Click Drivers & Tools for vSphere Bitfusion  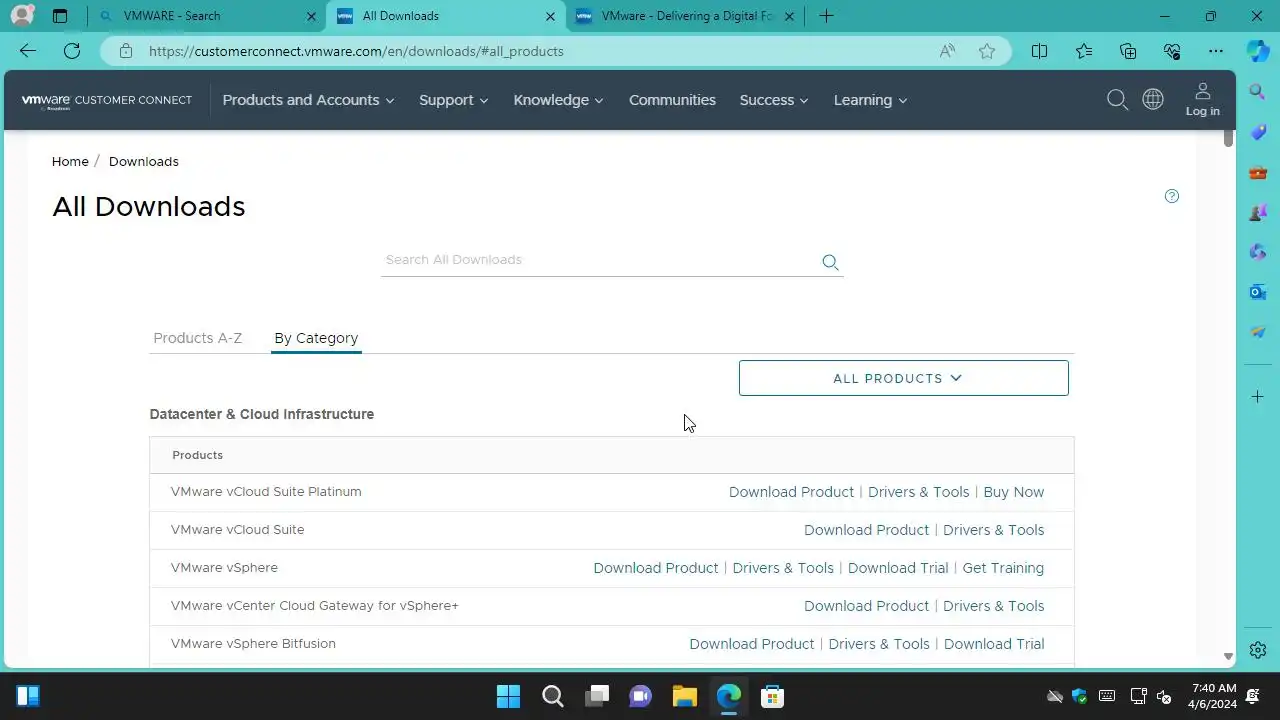(879, 644)
